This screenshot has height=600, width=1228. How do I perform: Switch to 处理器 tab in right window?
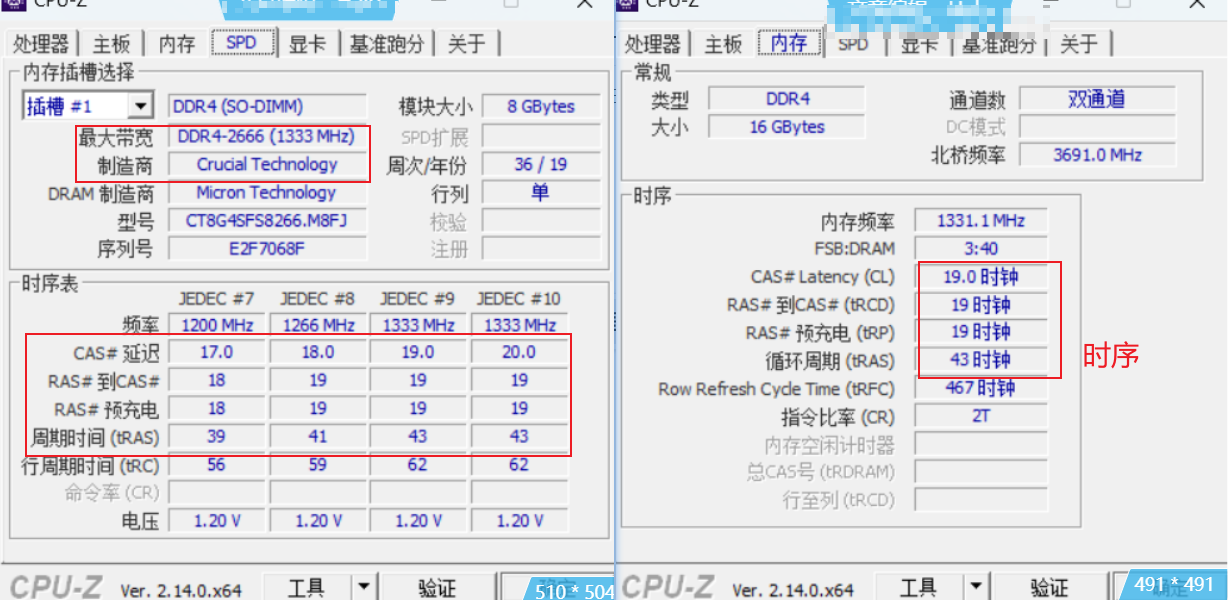653,44
